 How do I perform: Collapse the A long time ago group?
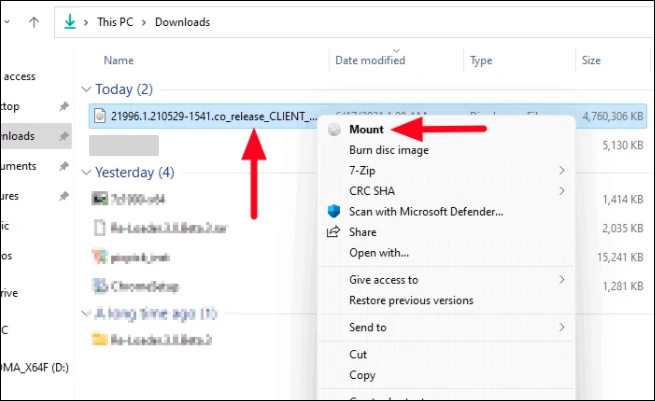(x=88, y=314)
